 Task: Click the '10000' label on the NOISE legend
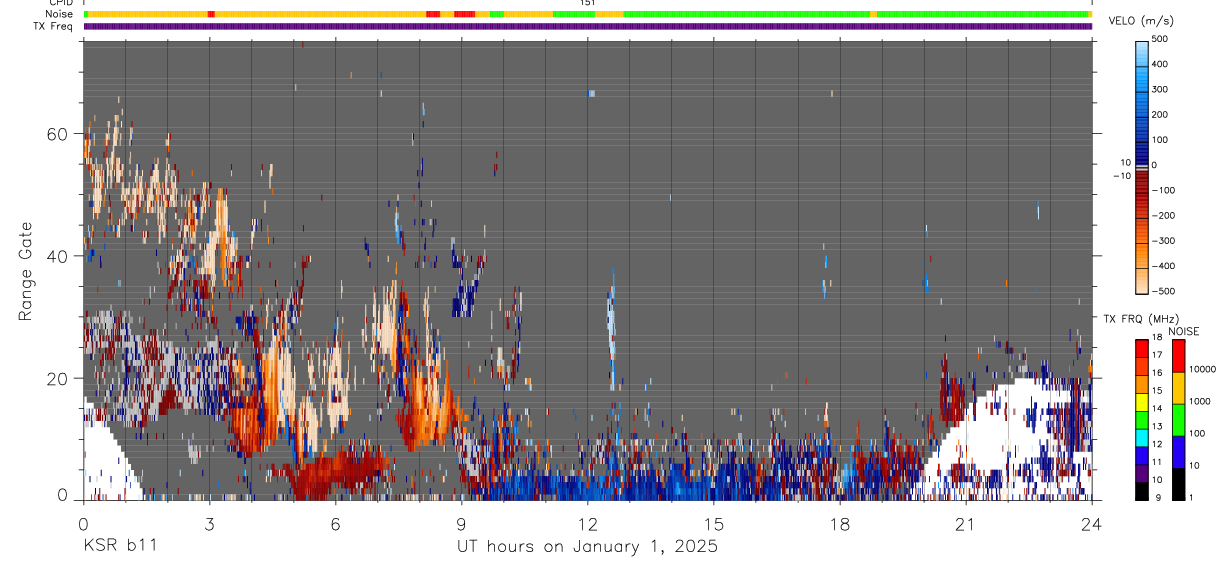click(x=1201, y=369)
